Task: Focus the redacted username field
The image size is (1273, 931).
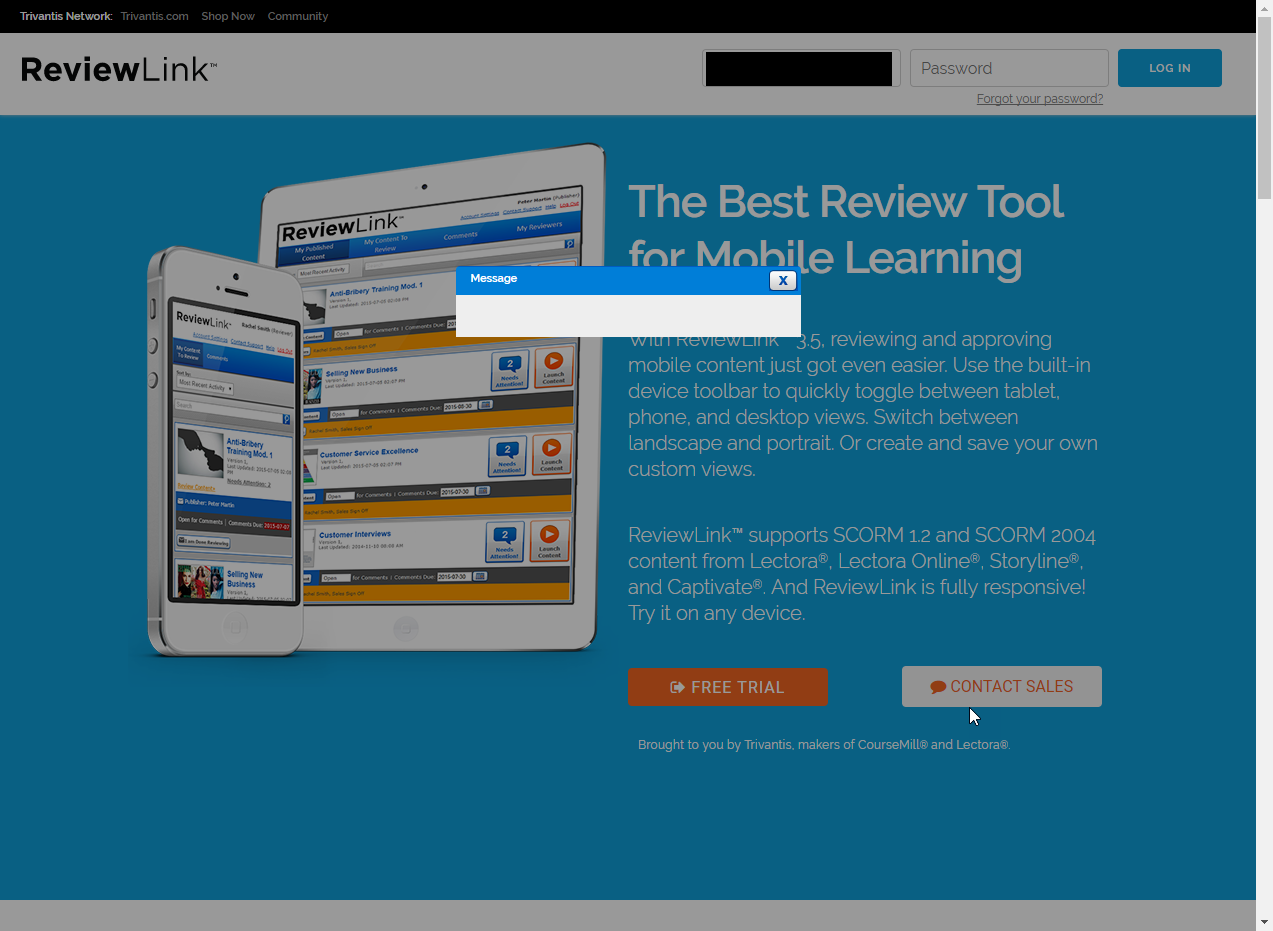Action: point(801,68)
